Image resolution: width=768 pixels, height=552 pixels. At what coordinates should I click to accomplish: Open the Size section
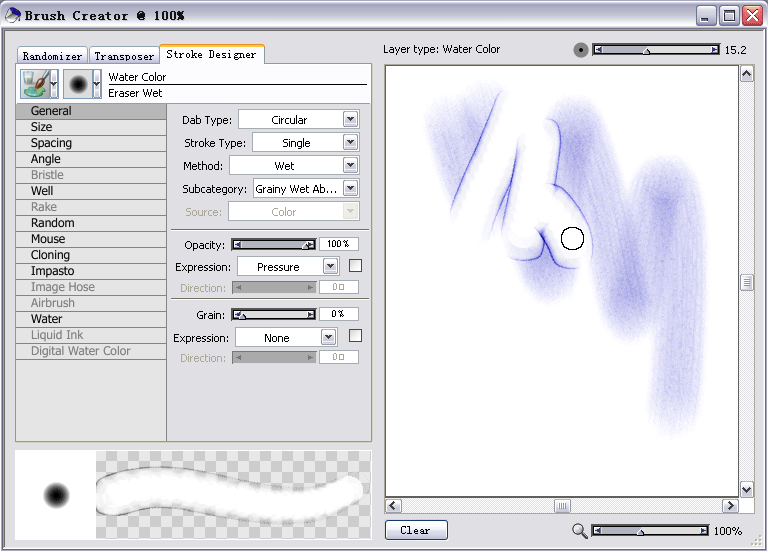pyautogui.click(x=91, y=127)
